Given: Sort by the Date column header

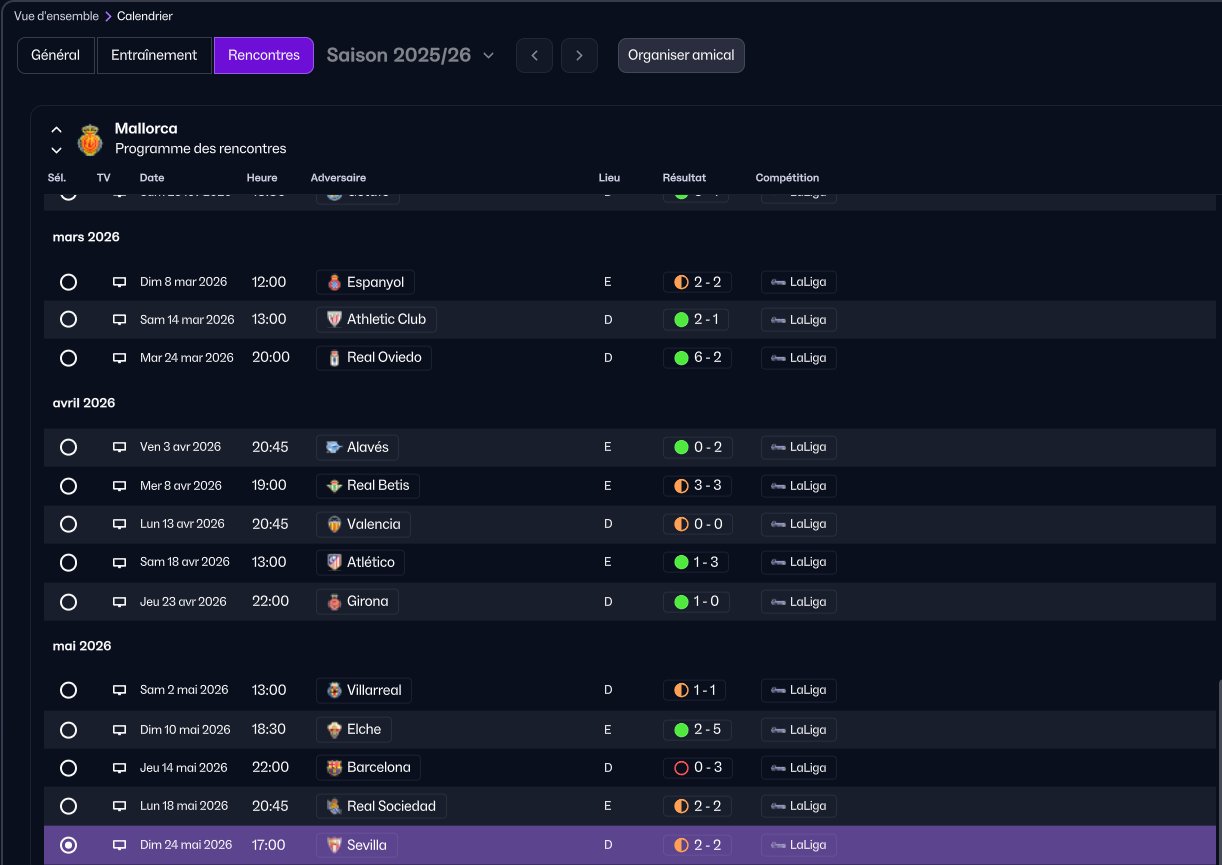Looking at the screenshot, I should (x=152, y=178).
